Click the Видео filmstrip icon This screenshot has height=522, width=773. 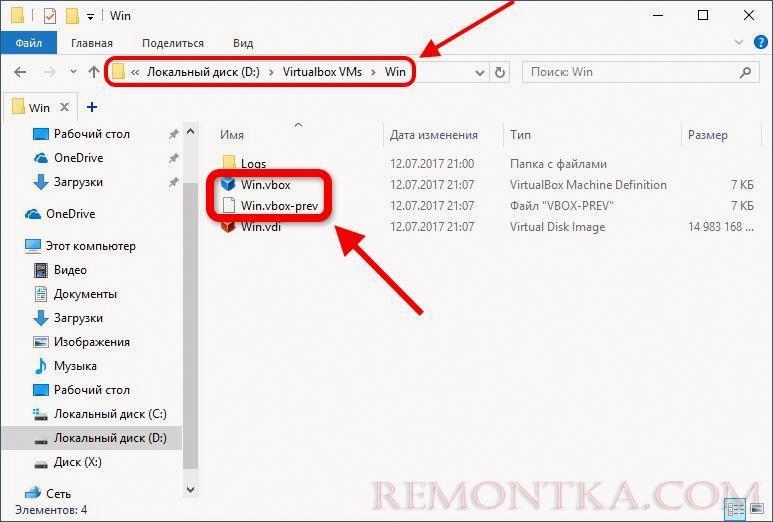click(41, 270)
